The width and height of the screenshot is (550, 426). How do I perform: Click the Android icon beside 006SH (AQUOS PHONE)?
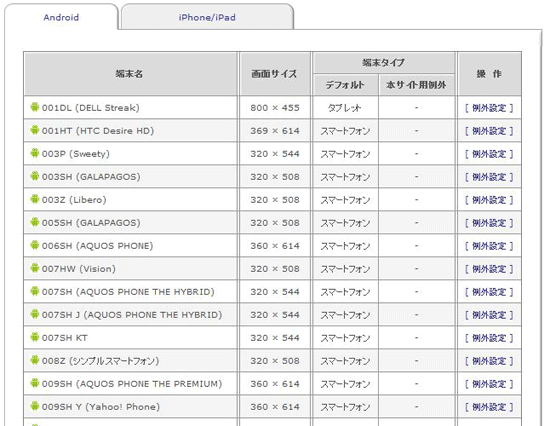(34, 245)
